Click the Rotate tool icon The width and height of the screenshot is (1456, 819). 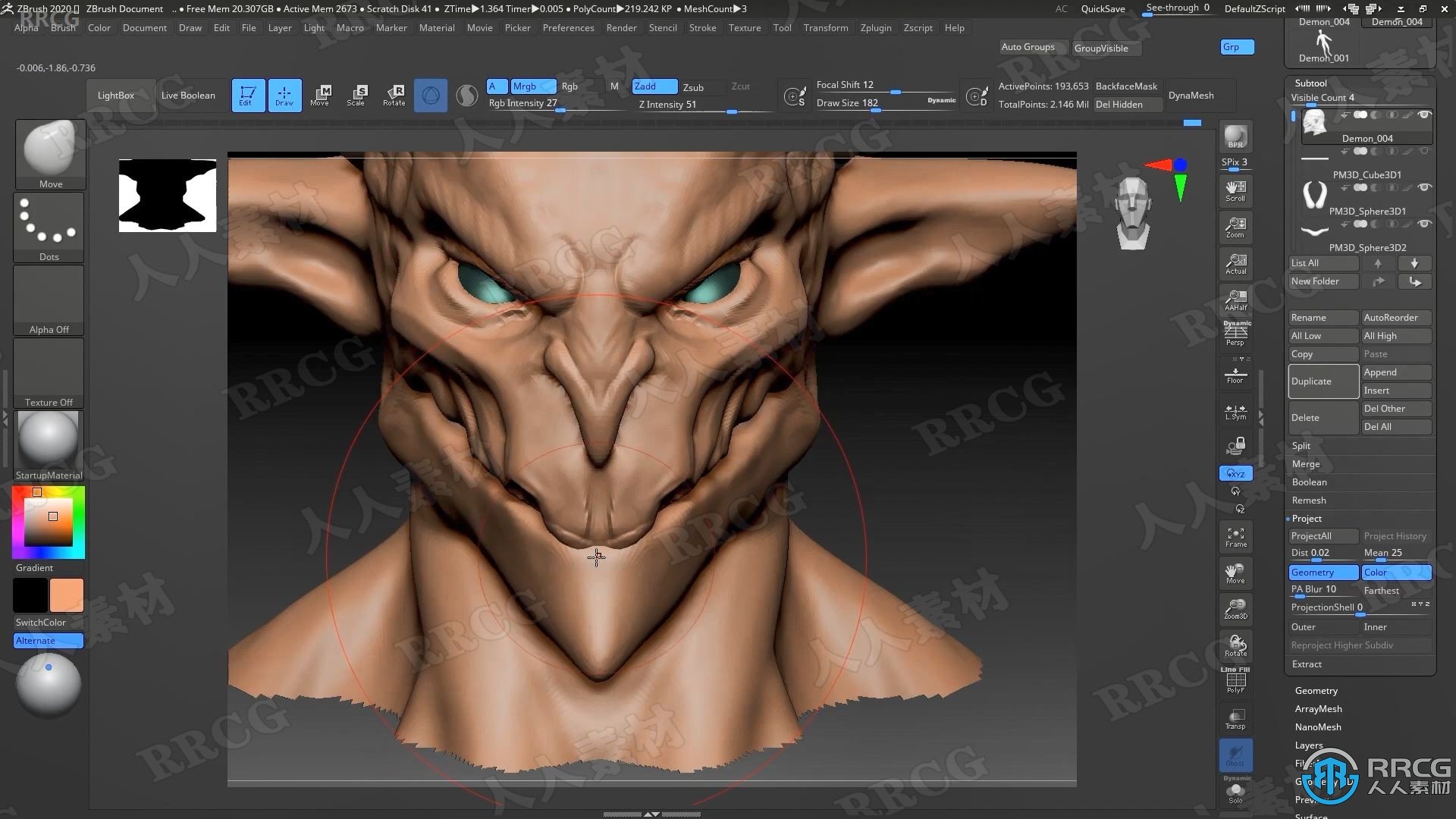[x=394, y=93]
